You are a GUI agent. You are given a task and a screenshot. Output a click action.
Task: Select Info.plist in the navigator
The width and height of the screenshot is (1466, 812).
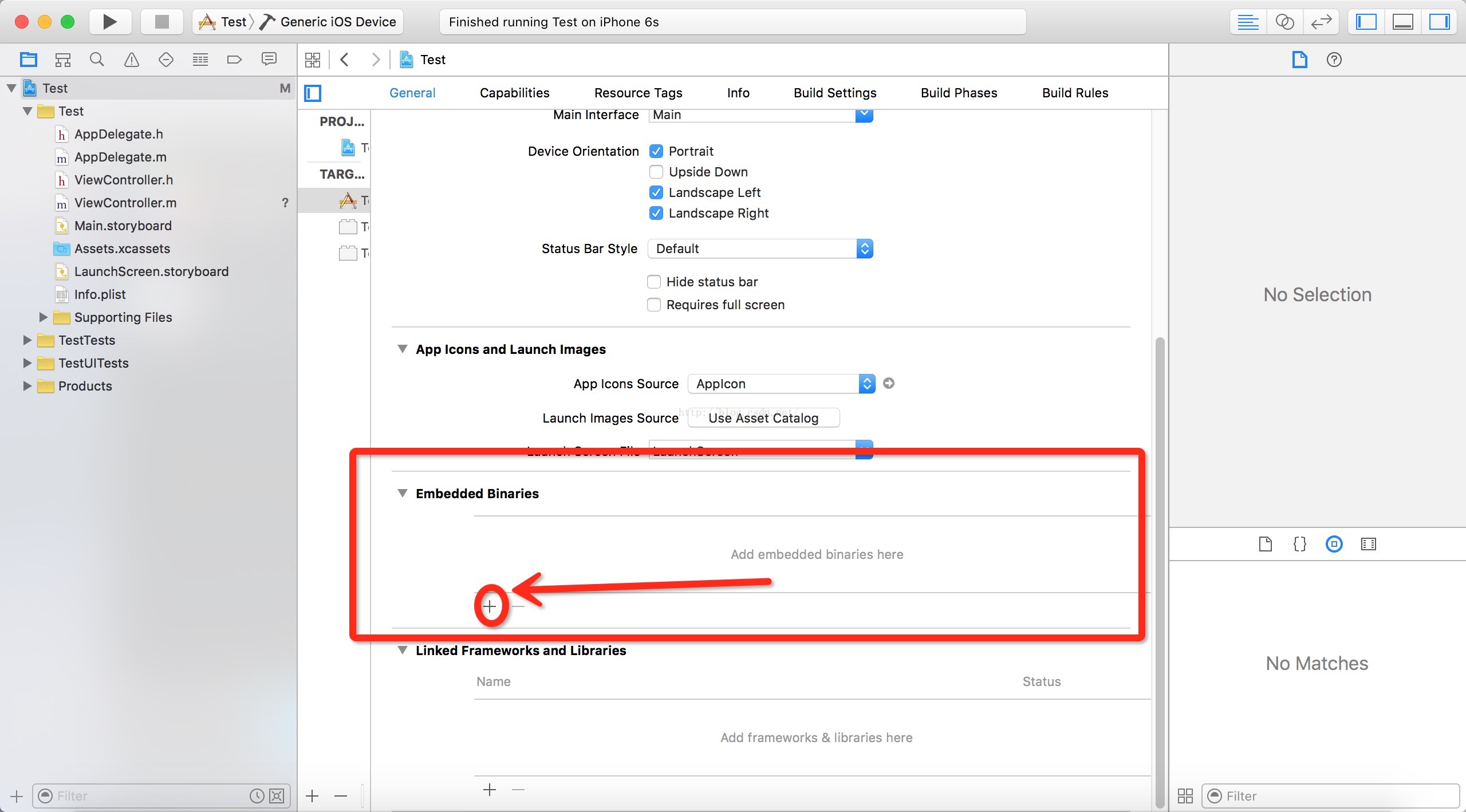[100, 294]
